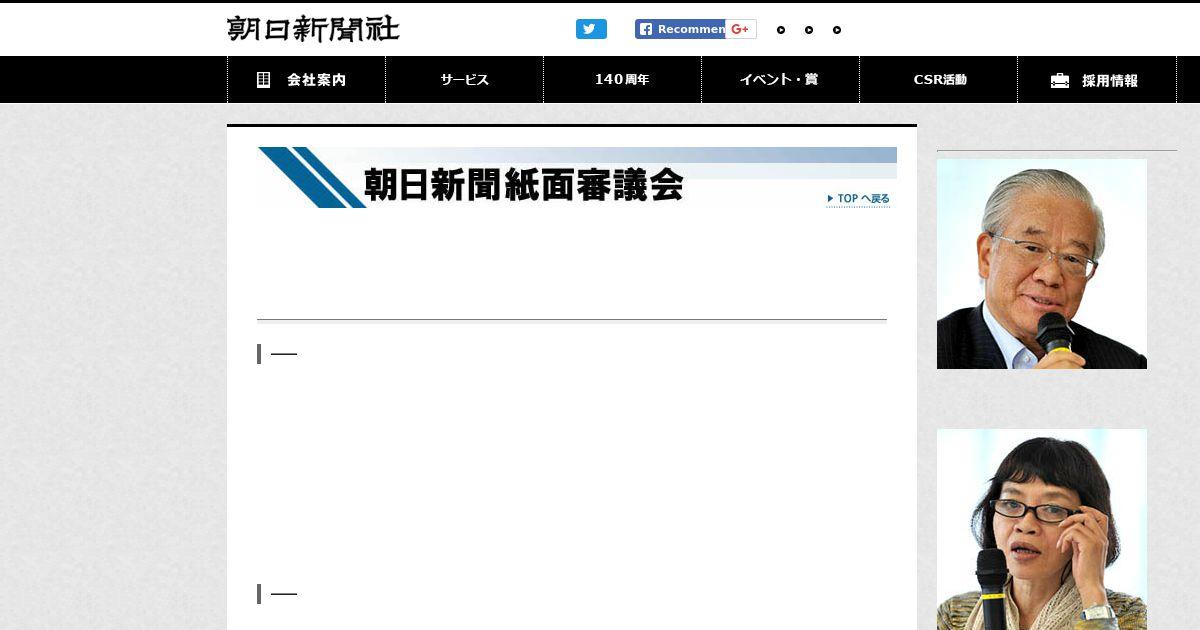The height and width of the screenshot is (630, 1200).
Task: Click the photo of the gray-haired man
Action: tap(1042, 264)
